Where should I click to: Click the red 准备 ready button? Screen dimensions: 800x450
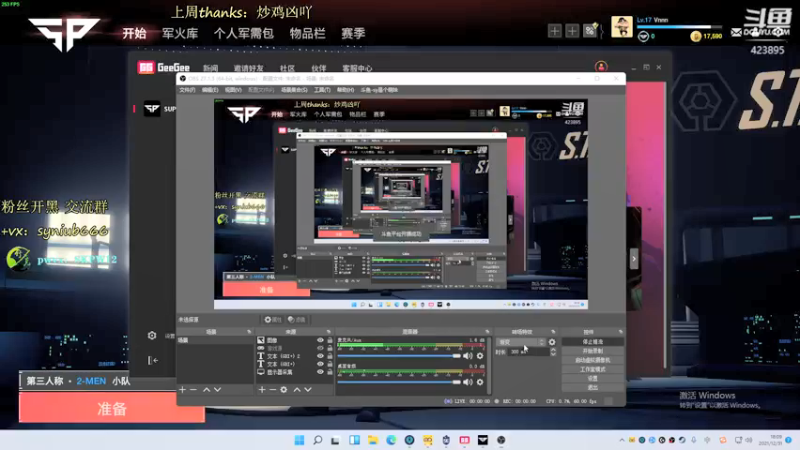coord(112,408)
